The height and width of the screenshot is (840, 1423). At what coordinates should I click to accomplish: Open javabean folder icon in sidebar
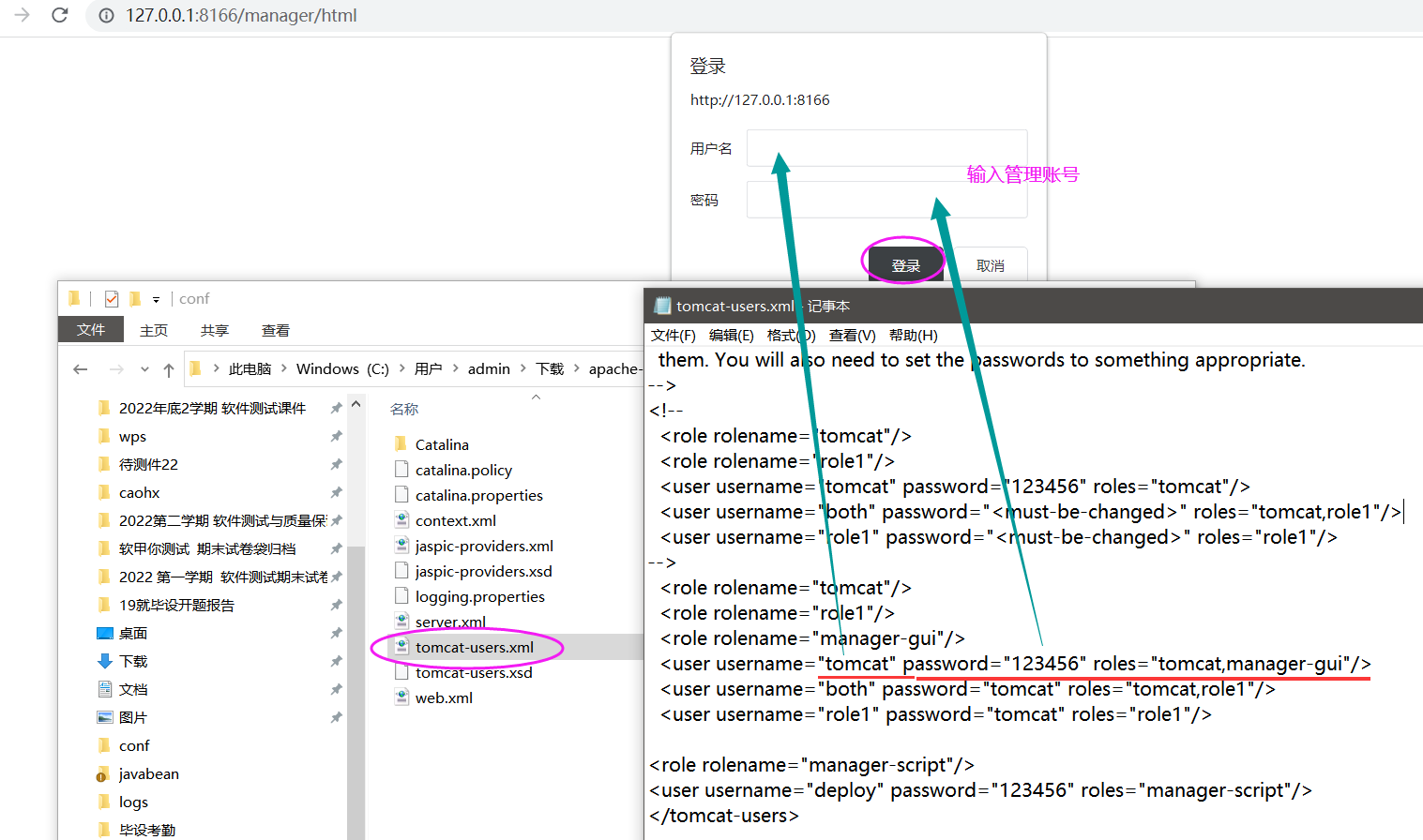[x=103, y=774]
